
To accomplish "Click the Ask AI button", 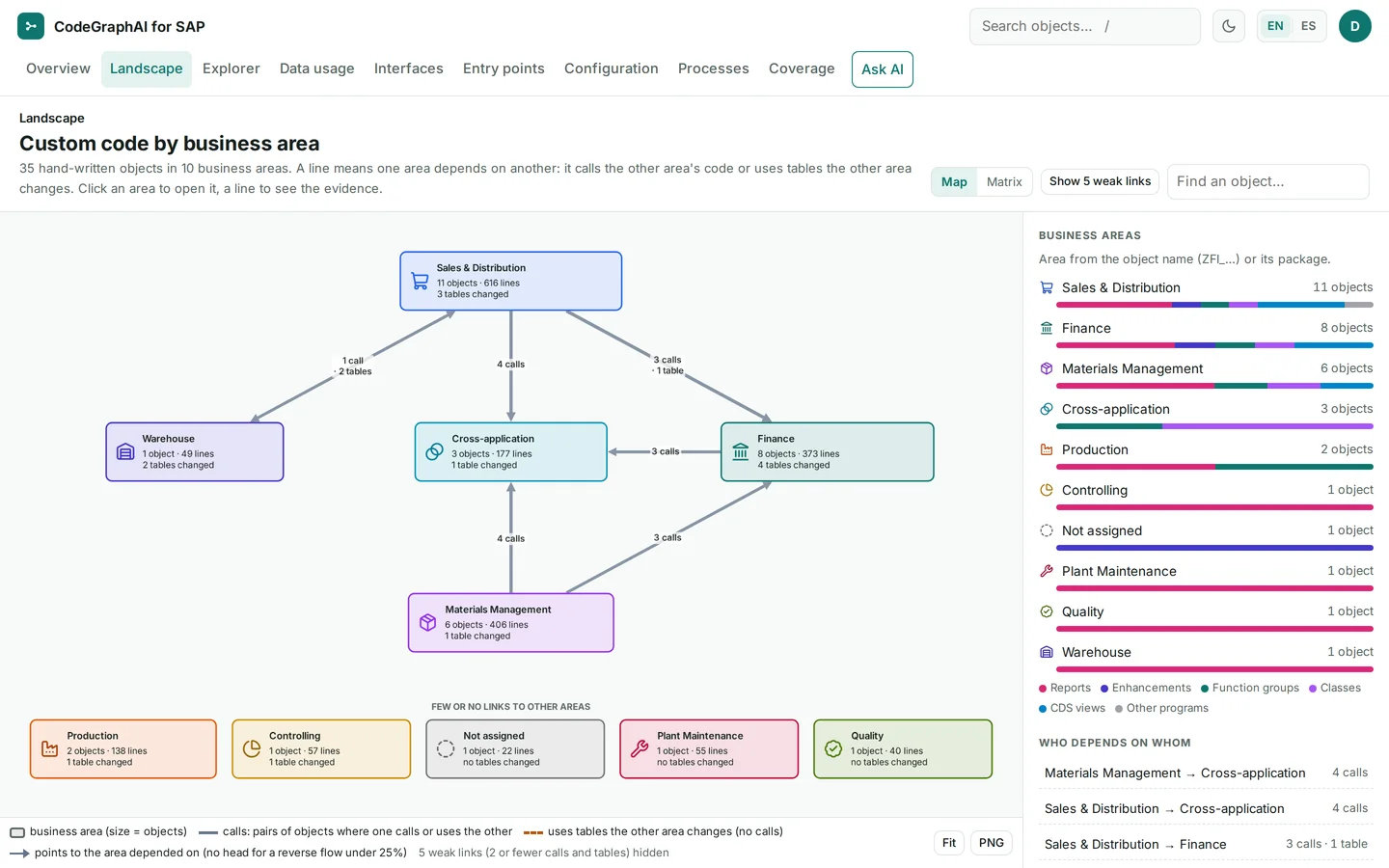I will [x=883, y=69].
